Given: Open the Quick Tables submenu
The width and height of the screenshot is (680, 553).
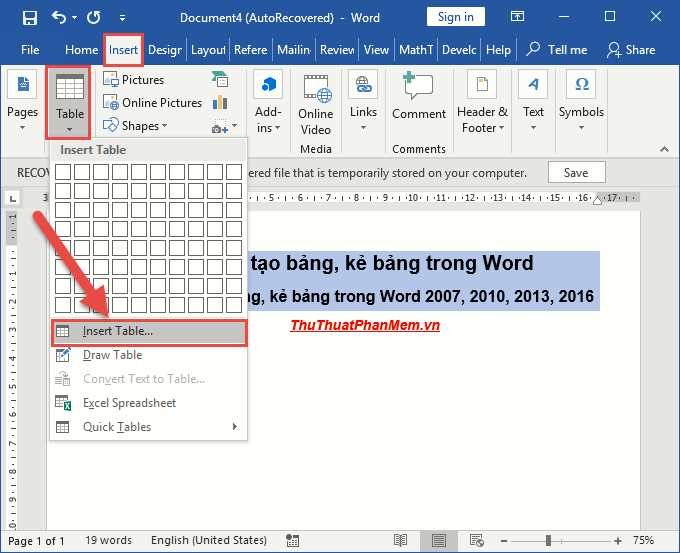Looking at the screenshot, I should point(149,427).
